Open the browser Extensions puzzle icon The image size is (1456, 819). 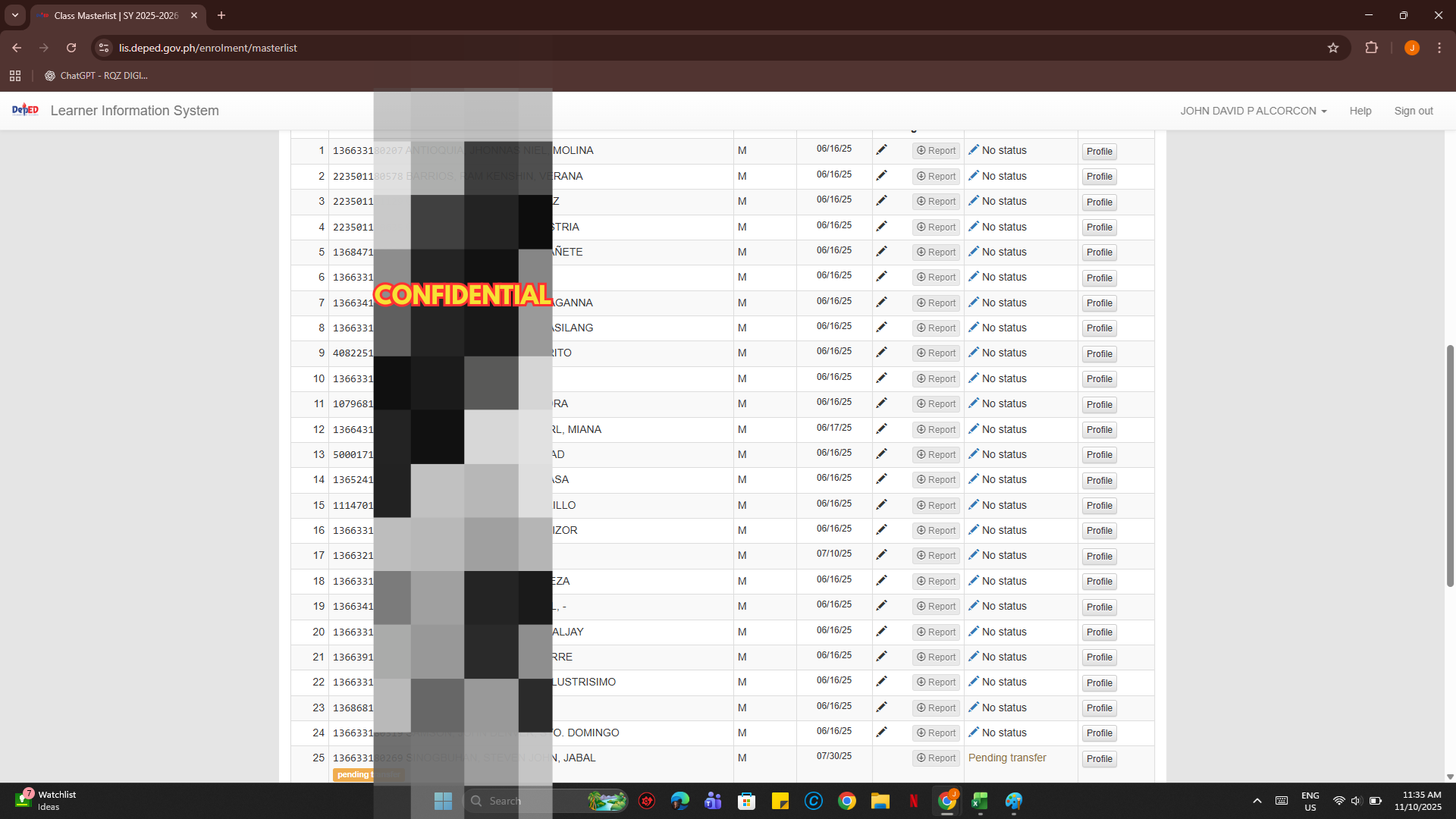point(1371,48)
